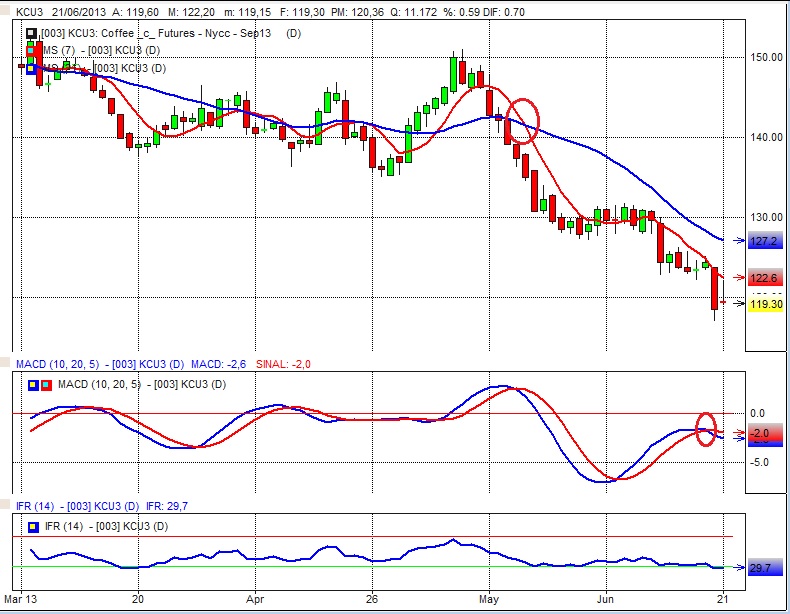The width and height of the screenshot is (790, 614).
Task: Click the yellow 119.30 last price tag
Action: (765, 304)
